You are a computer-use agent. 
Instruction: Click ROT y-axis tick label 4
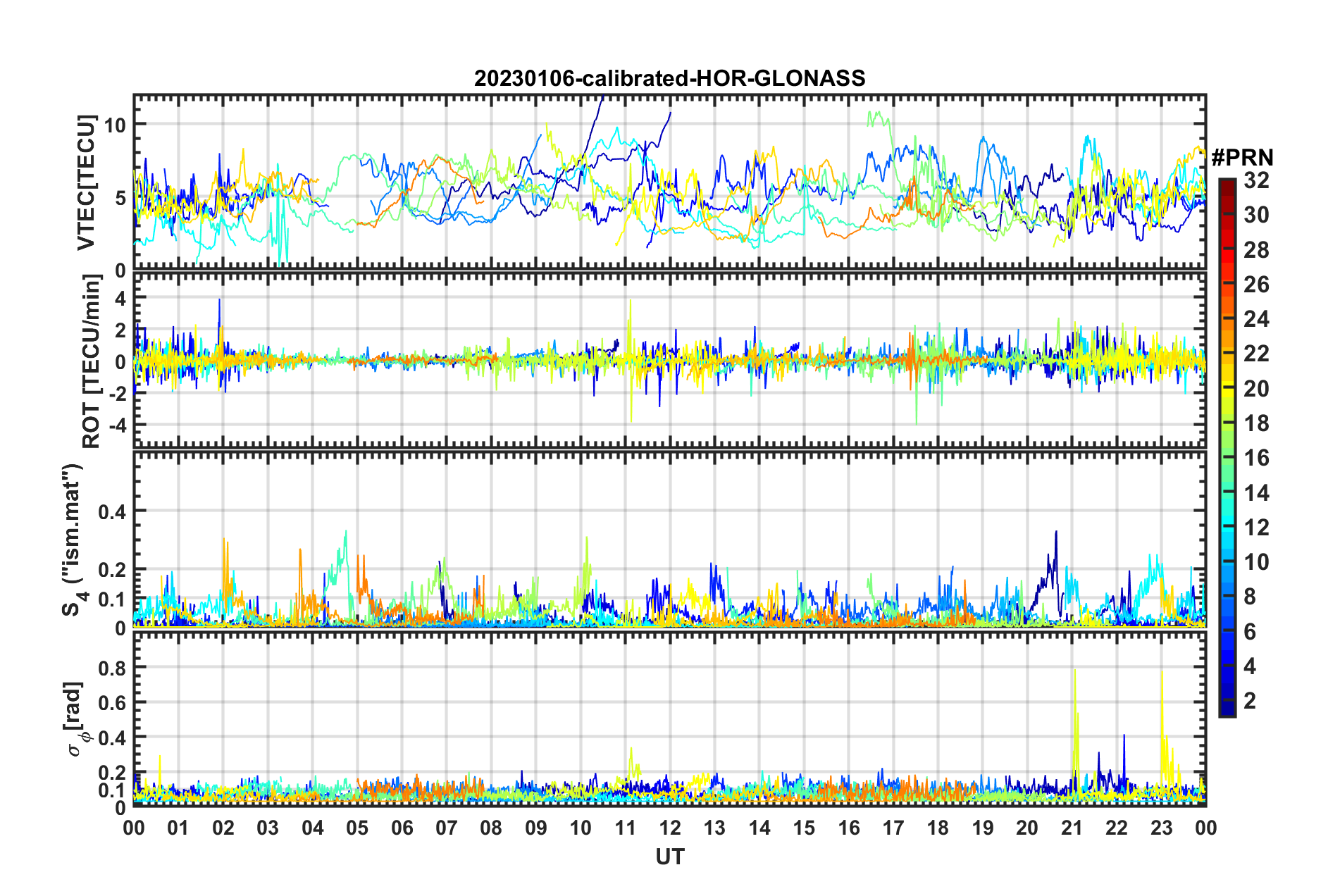(x=121, y=299)
